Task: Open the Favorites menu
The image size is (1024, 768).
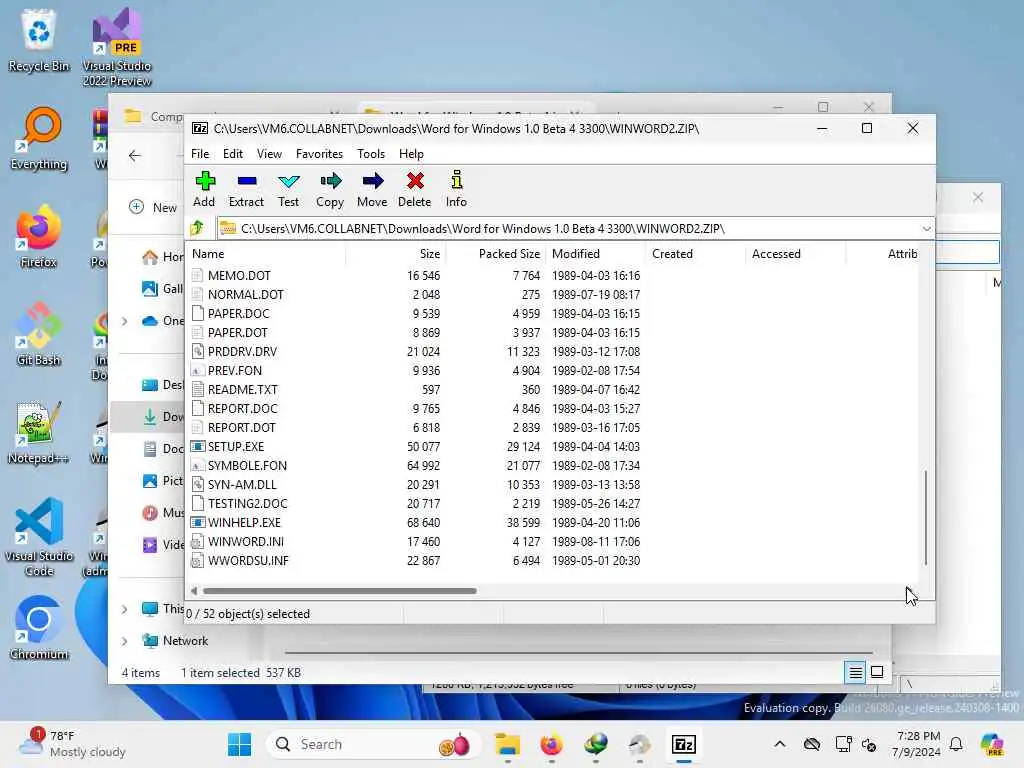Action: [x=319, y=154]
